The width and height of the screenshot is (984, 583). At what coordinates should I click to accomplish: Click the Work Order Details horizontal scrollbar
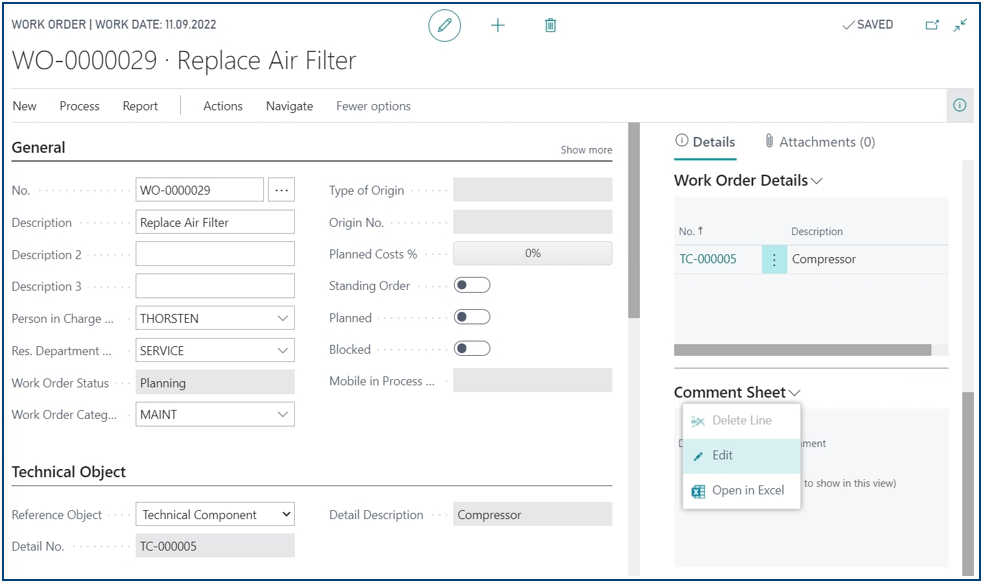pyautogui.click(x=802, y=350)
